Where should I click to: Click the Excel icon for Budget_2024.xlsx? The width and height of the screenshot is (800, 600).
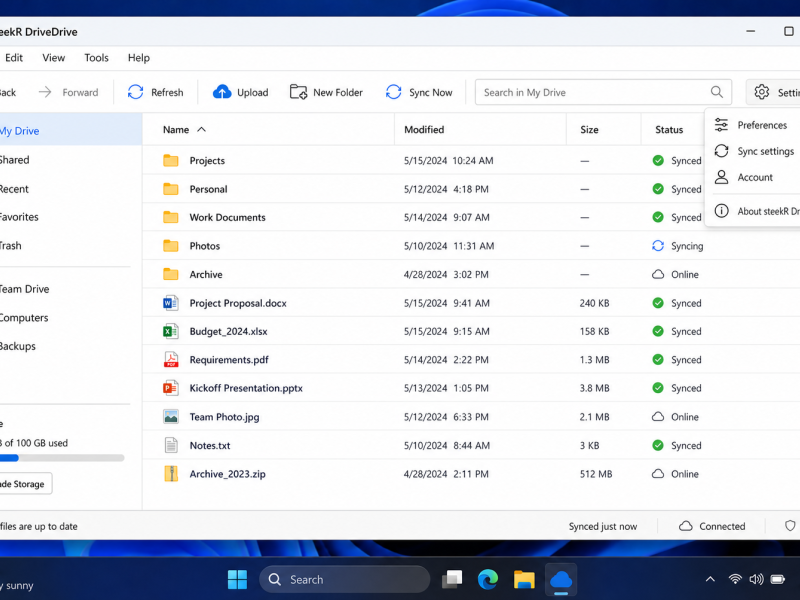point(170,331)
